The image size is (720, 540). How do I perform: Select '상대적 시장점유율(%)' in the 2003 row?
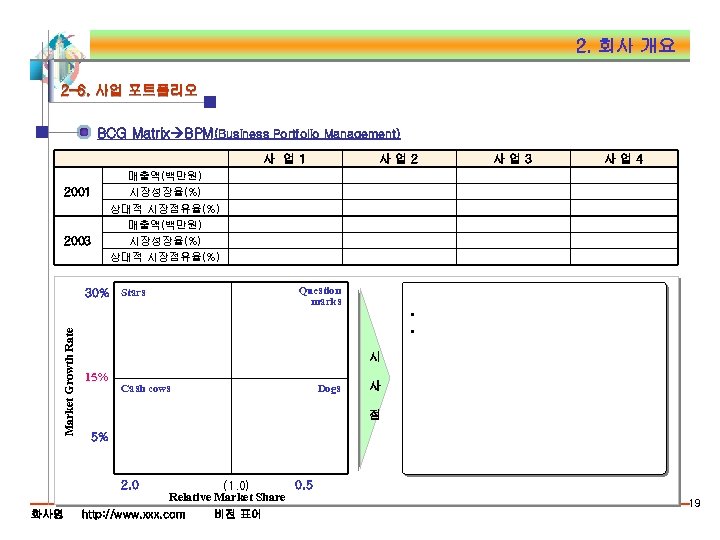[x=165, y=257]
